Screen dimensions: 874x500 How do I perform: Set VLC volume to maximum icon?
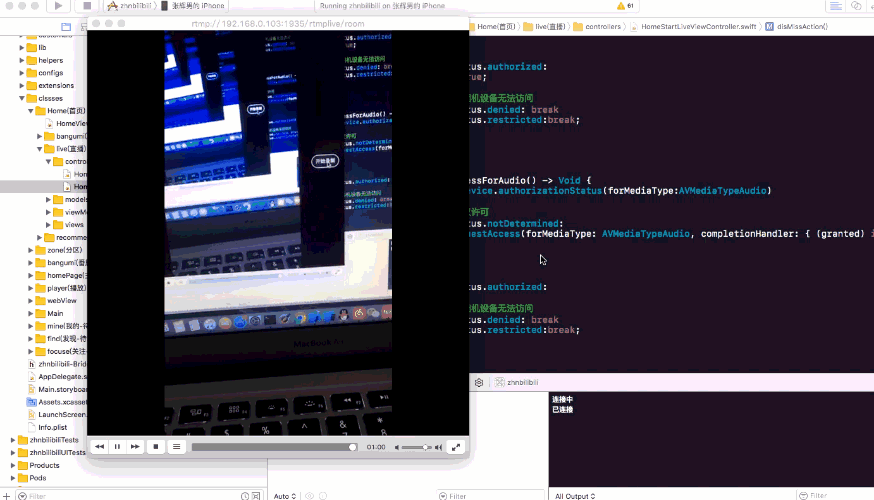point(439,447)
